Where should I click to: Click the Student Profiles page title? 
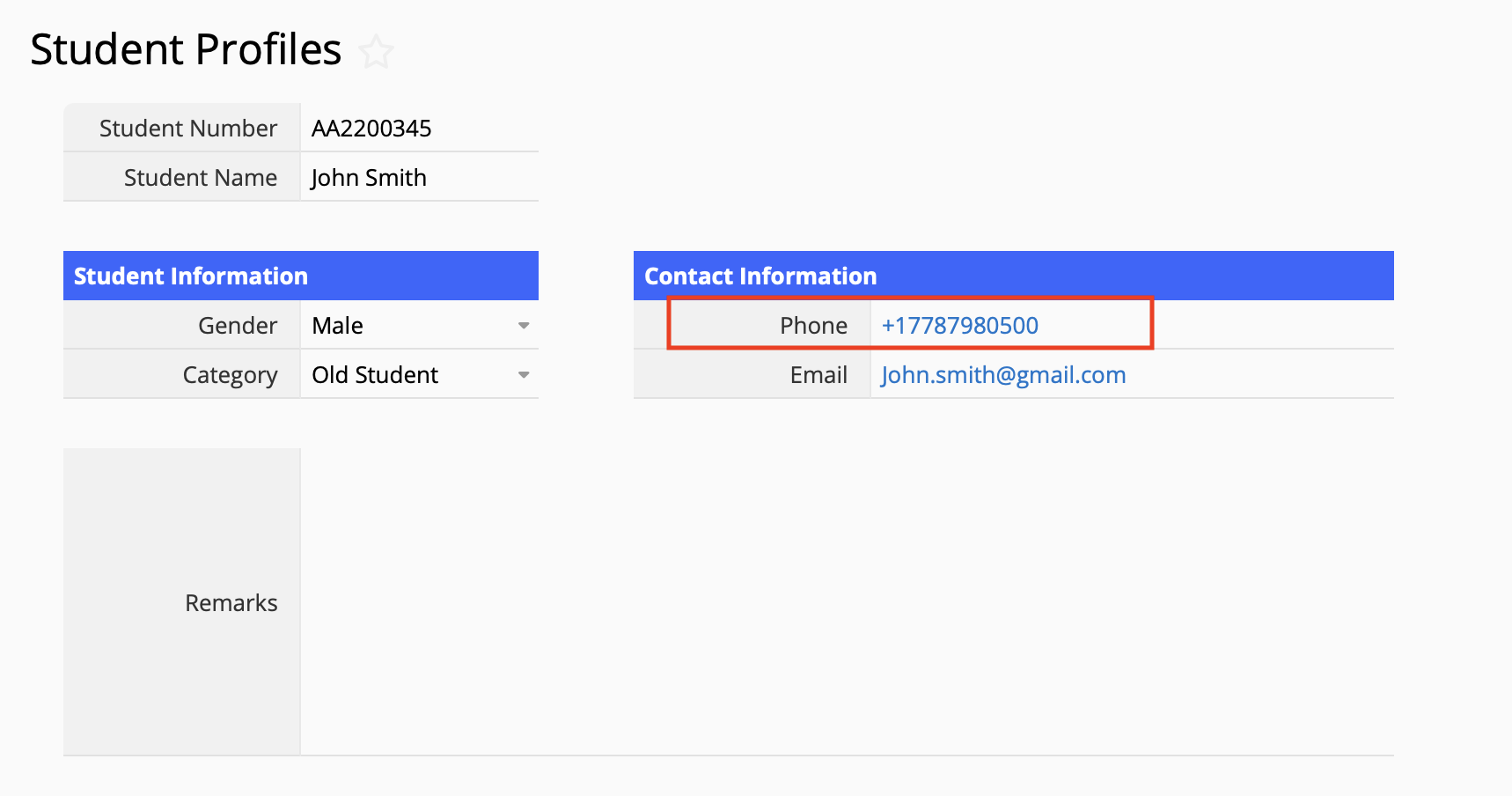186,49
